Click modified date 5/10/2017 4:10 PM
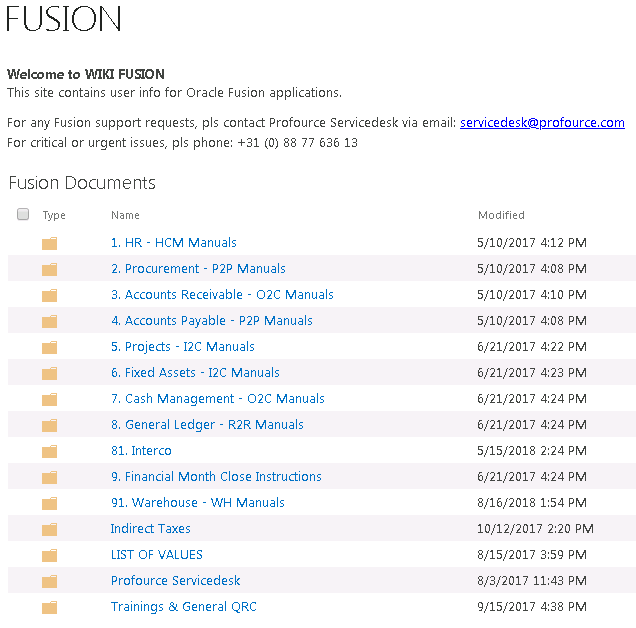 click(532, 295)
